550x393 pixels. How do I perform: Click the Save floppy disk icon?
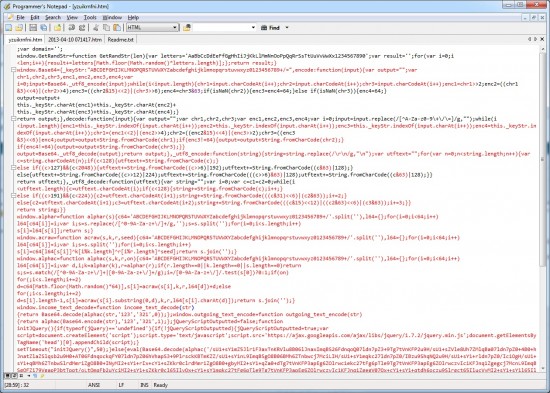pos(33,27)
